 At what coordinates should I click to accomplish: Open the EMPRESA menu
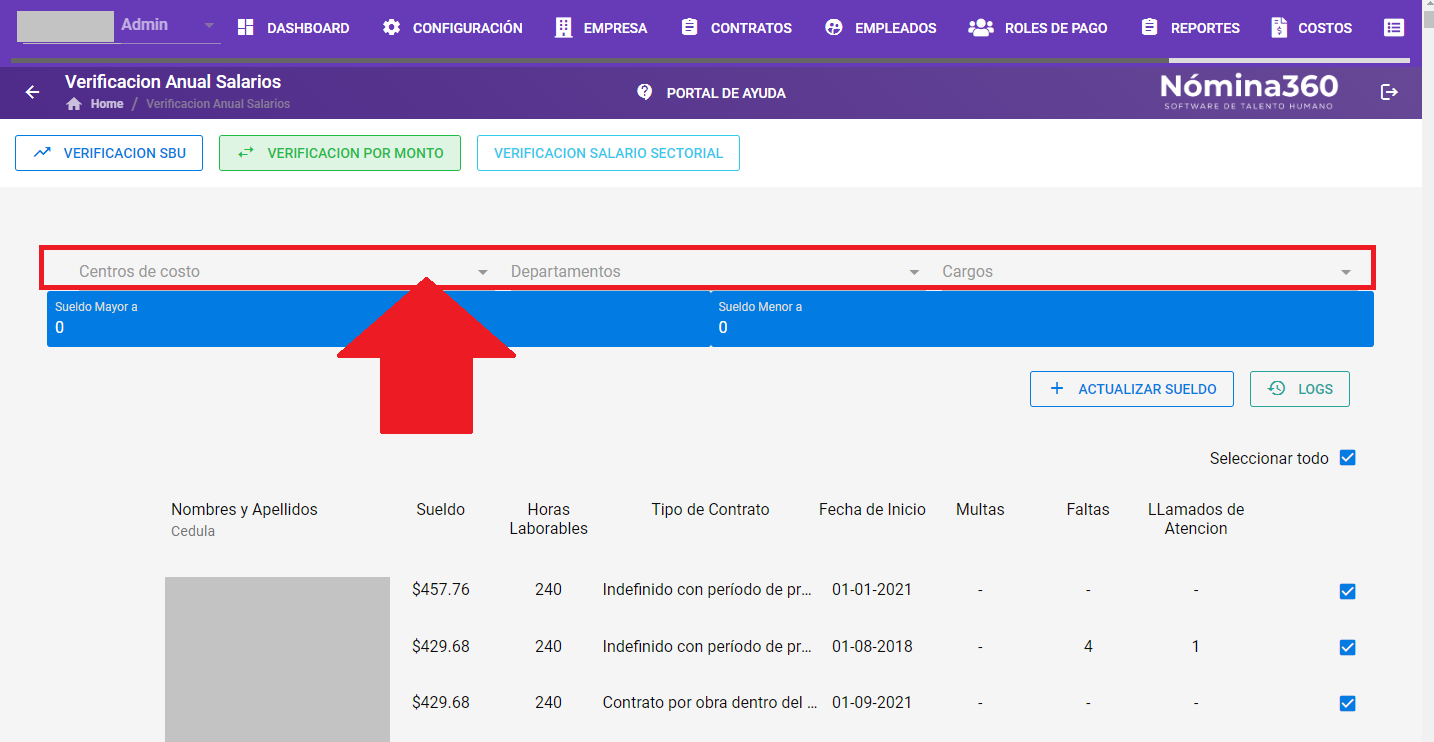tap(602, 28)
